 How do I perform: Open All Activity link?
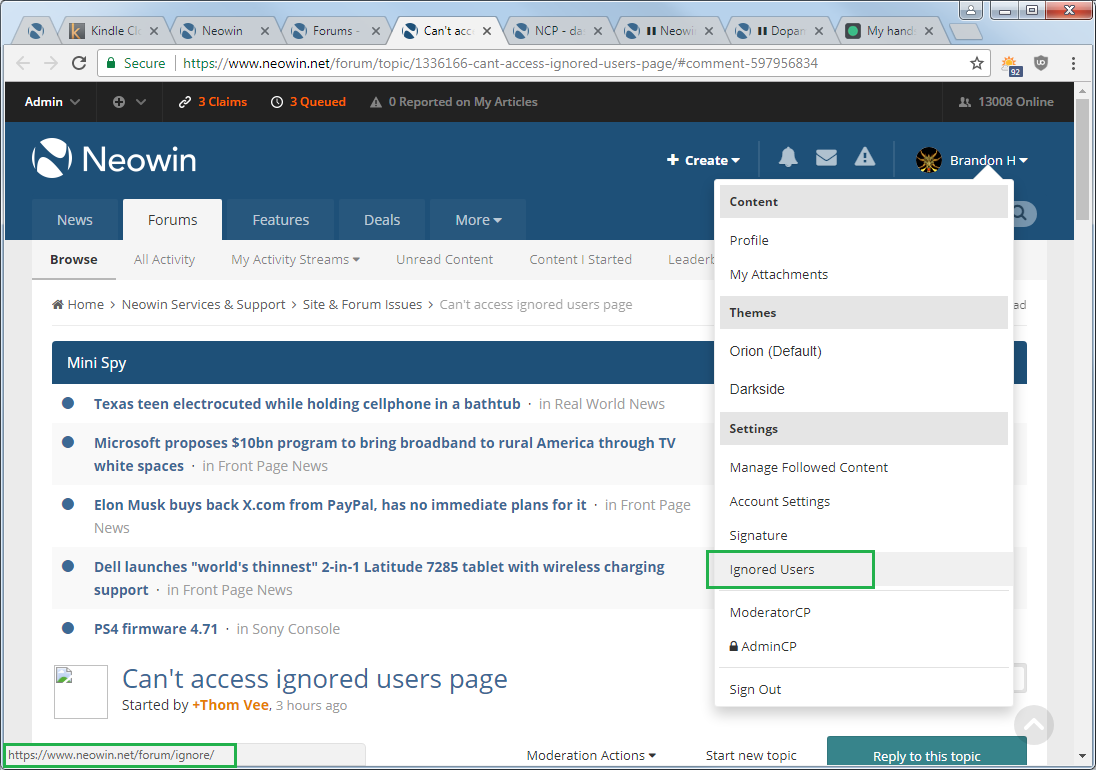pos(164,259)
